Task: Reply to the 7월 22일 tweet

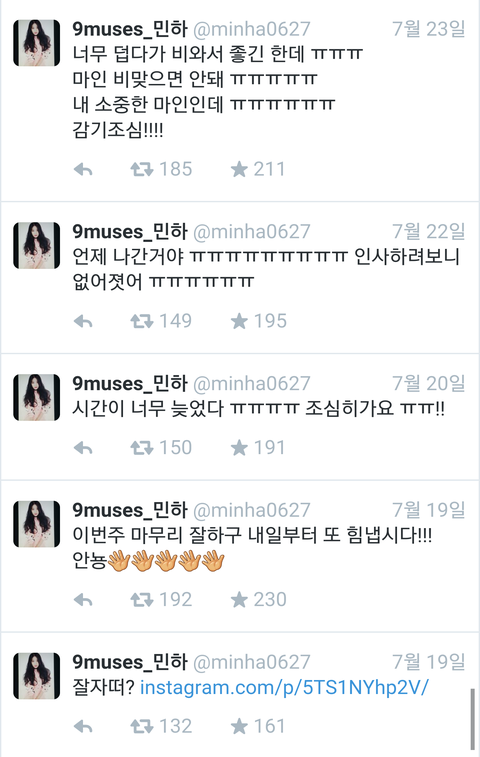Action: point(83,321)
